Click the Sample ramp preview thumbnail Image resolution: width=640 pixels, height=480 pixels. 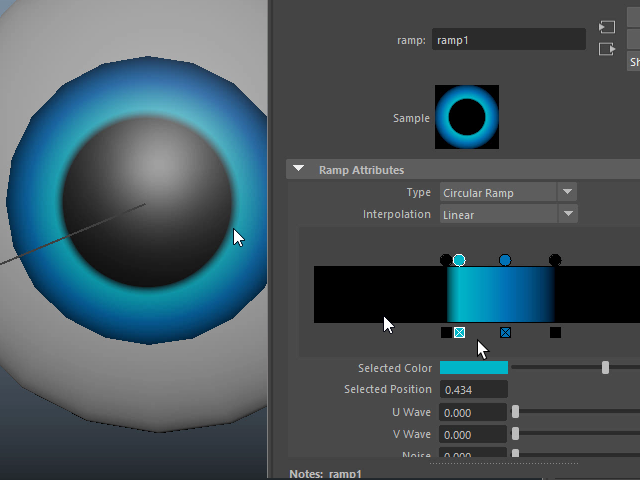coord(466,117)
